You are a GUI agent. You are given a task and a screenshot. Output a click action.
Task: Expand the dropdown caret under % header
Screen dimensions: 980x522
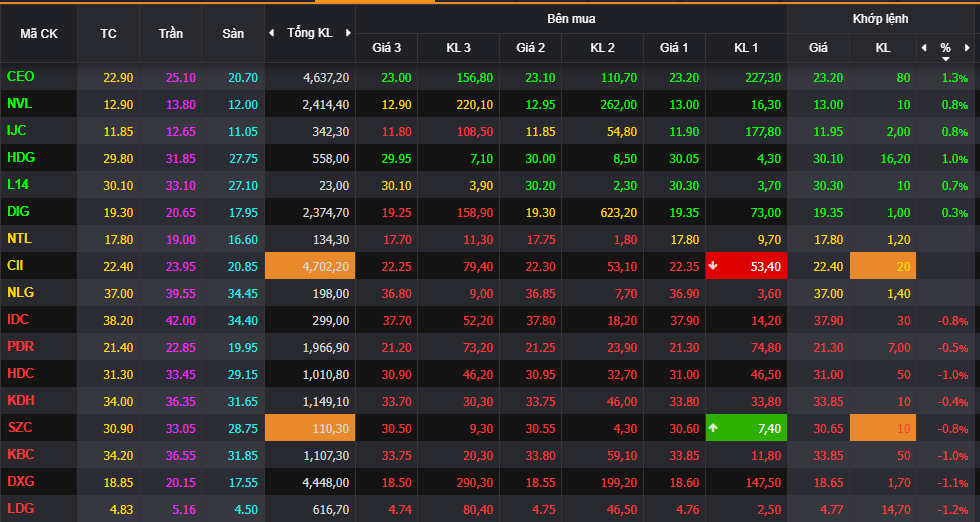coord(945,59)
